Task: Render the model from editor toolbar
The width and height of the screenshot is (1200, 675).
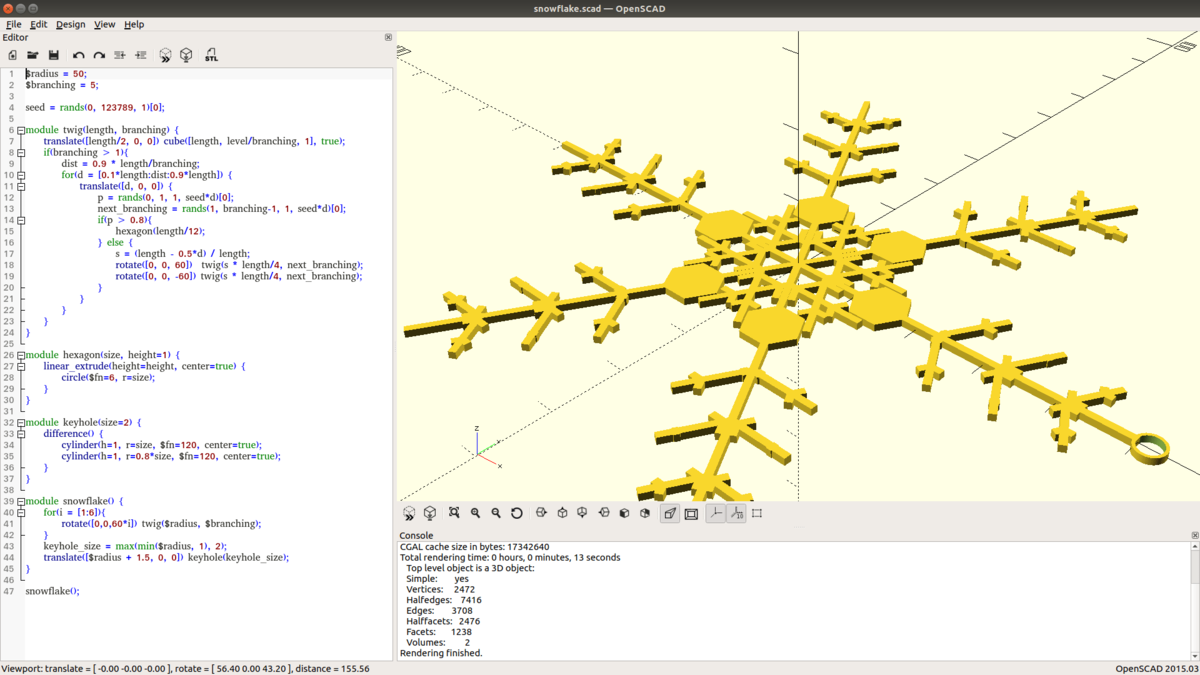Action: click(186, 55)
